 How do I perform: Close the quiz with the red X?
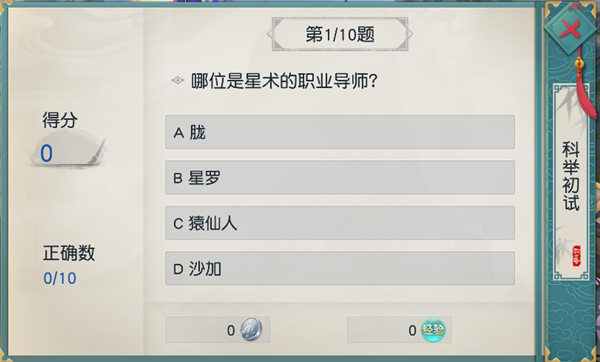(x=570, y=28)
